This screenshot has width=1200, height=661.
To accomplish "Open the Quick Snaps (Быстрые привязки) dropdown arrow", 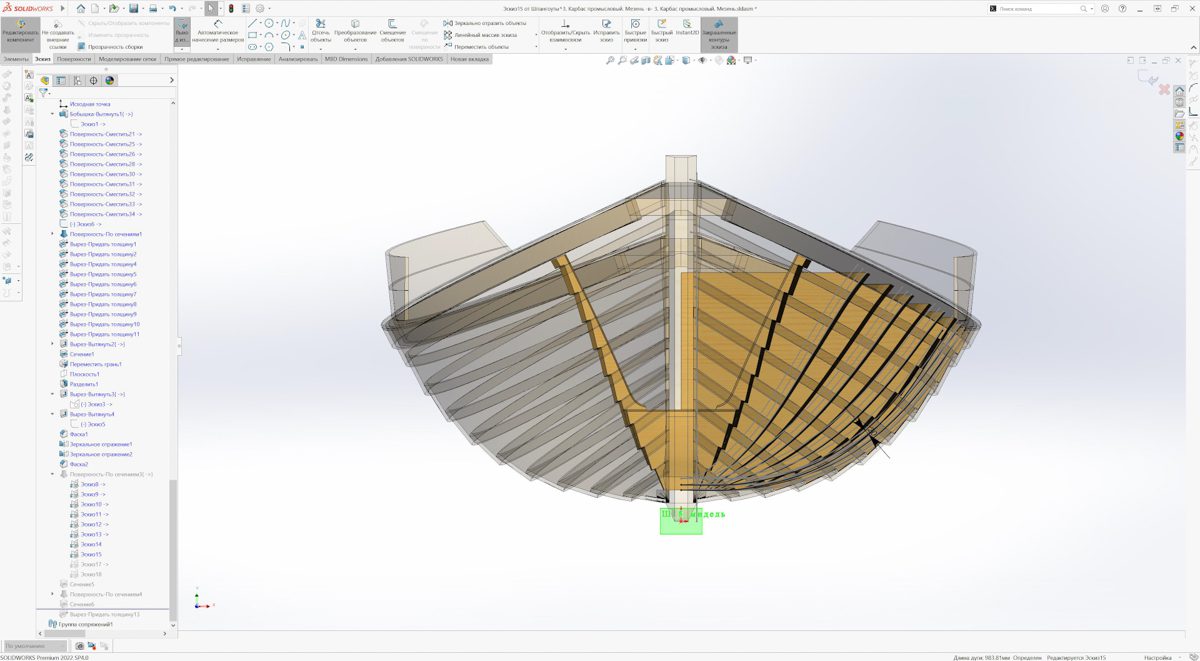I will click(x=635, y=46).
